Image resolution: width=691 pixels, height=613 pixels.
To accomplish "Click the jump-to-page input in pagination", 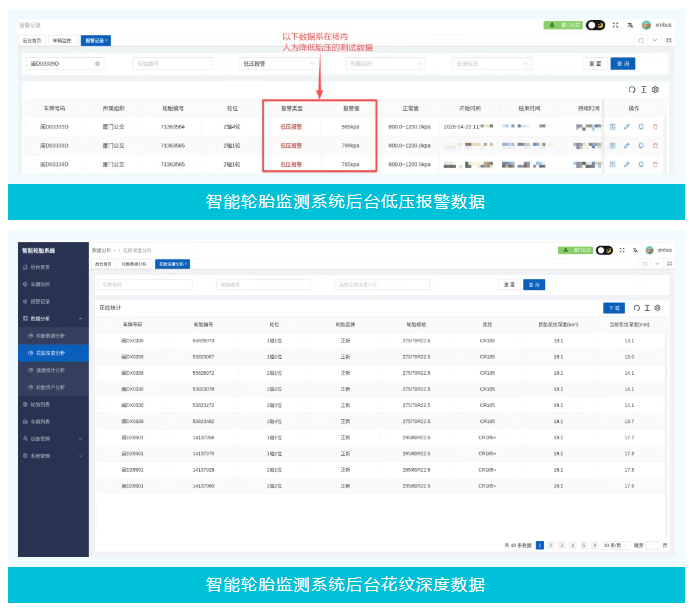I will pyautogui.click(x=653, y=546).
